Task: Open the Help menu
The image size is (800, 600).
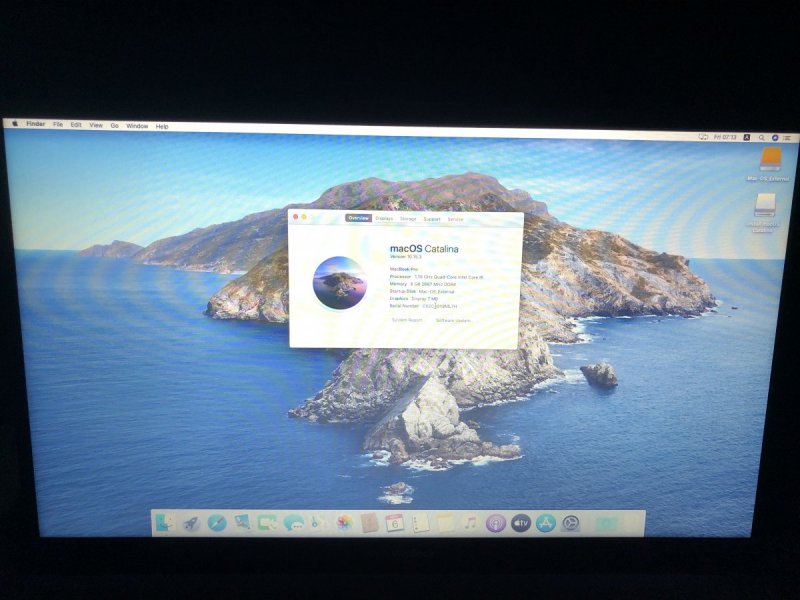Action: click(x=162, y=127)
